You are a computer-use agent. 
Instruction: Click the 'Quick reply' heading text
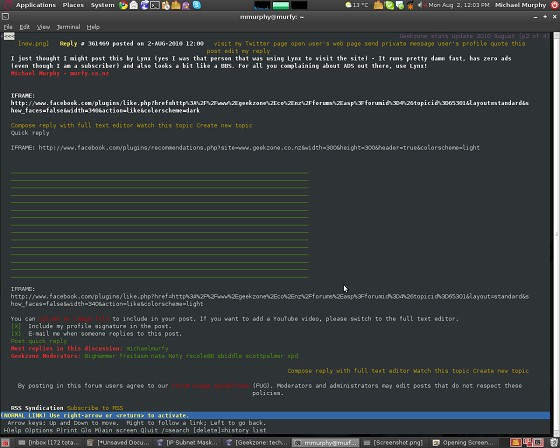pyautogui.click(x=30, y=133)
